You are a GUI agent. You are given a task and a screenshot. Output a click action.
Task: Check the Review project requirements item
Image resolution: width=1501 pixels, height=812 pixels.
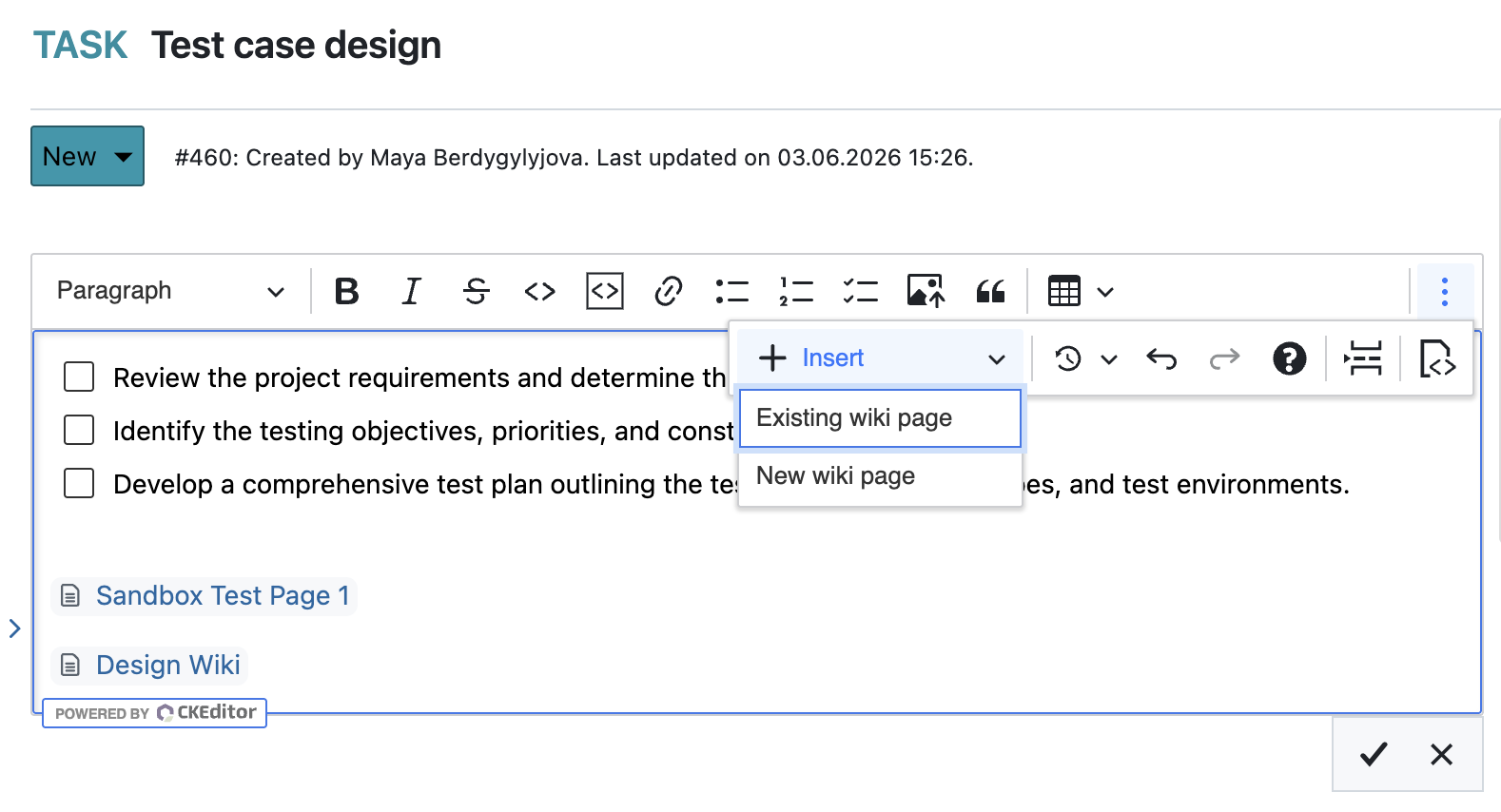click(x=79, y=377)
